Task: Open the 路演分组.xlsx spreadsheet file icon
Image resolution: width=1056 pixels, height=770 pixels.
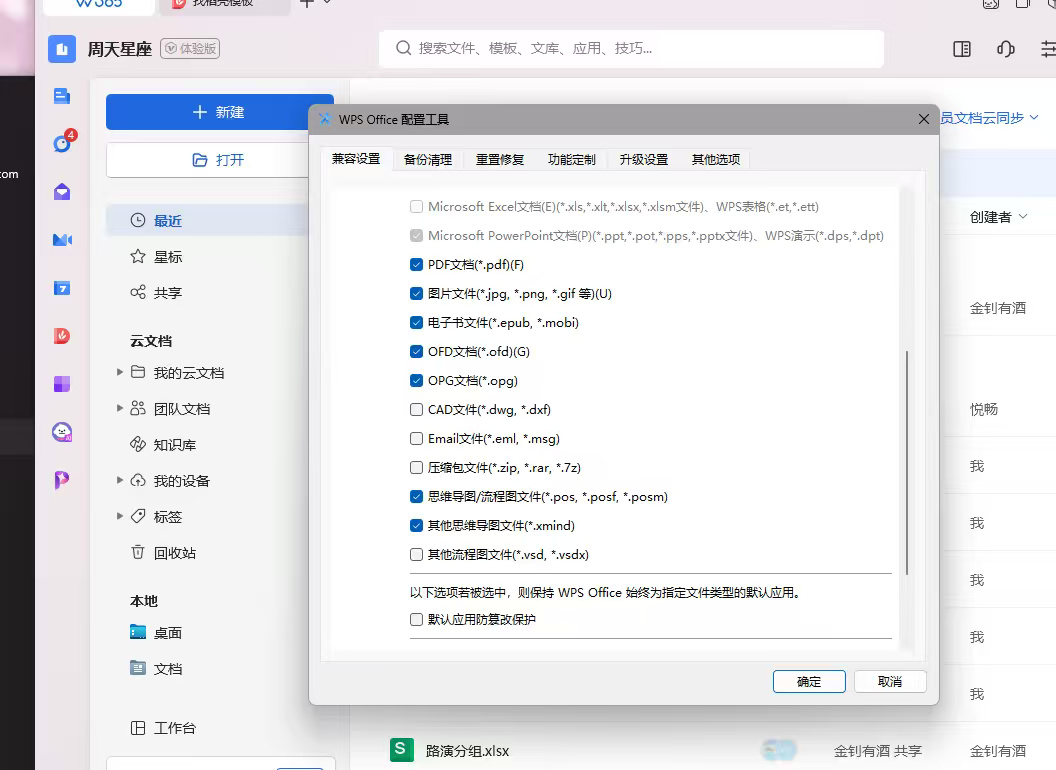Action: (x=402, y=750)
